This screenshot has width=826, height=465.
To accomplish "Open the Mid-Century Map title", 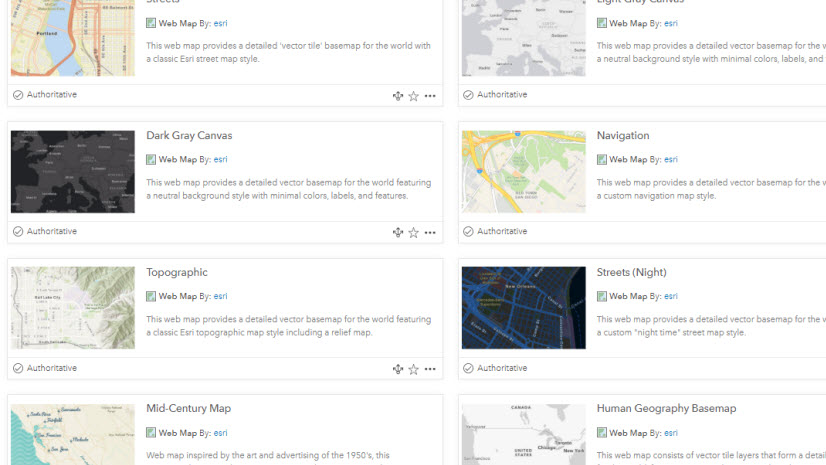I will tap(189, 408).
